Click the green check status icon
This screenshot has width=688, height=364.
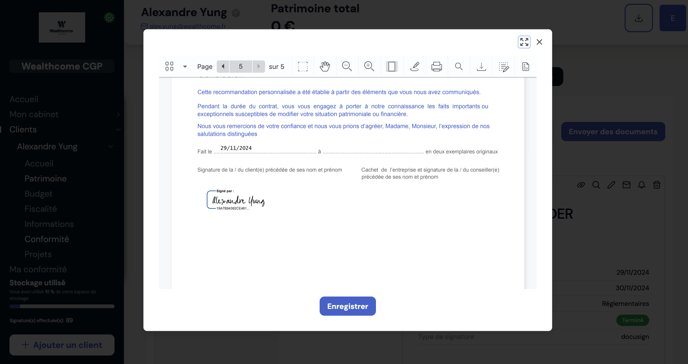click(109, 18)
